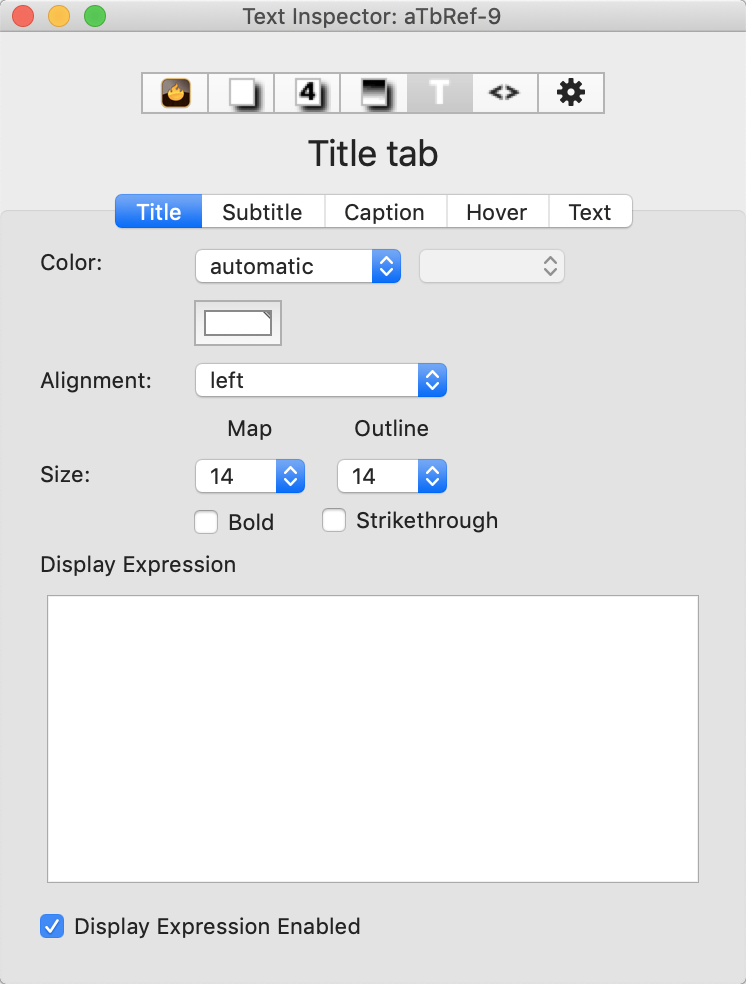Click the title color swatch well
Screen dimensions: 746x984
(237, 322)
